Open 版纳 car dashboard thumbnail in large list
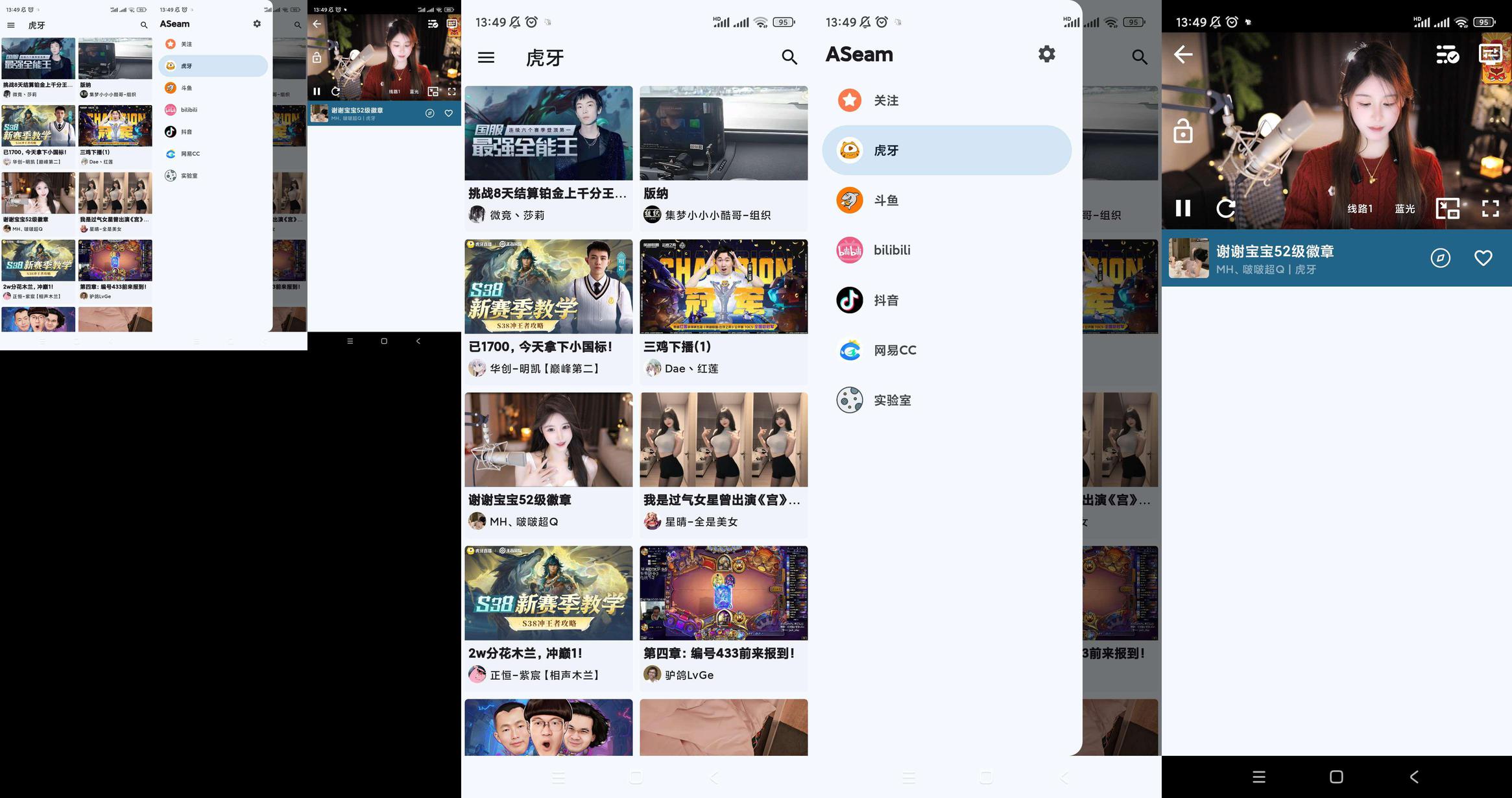This screenshot has width=1512, height=798. coord(724,133)
